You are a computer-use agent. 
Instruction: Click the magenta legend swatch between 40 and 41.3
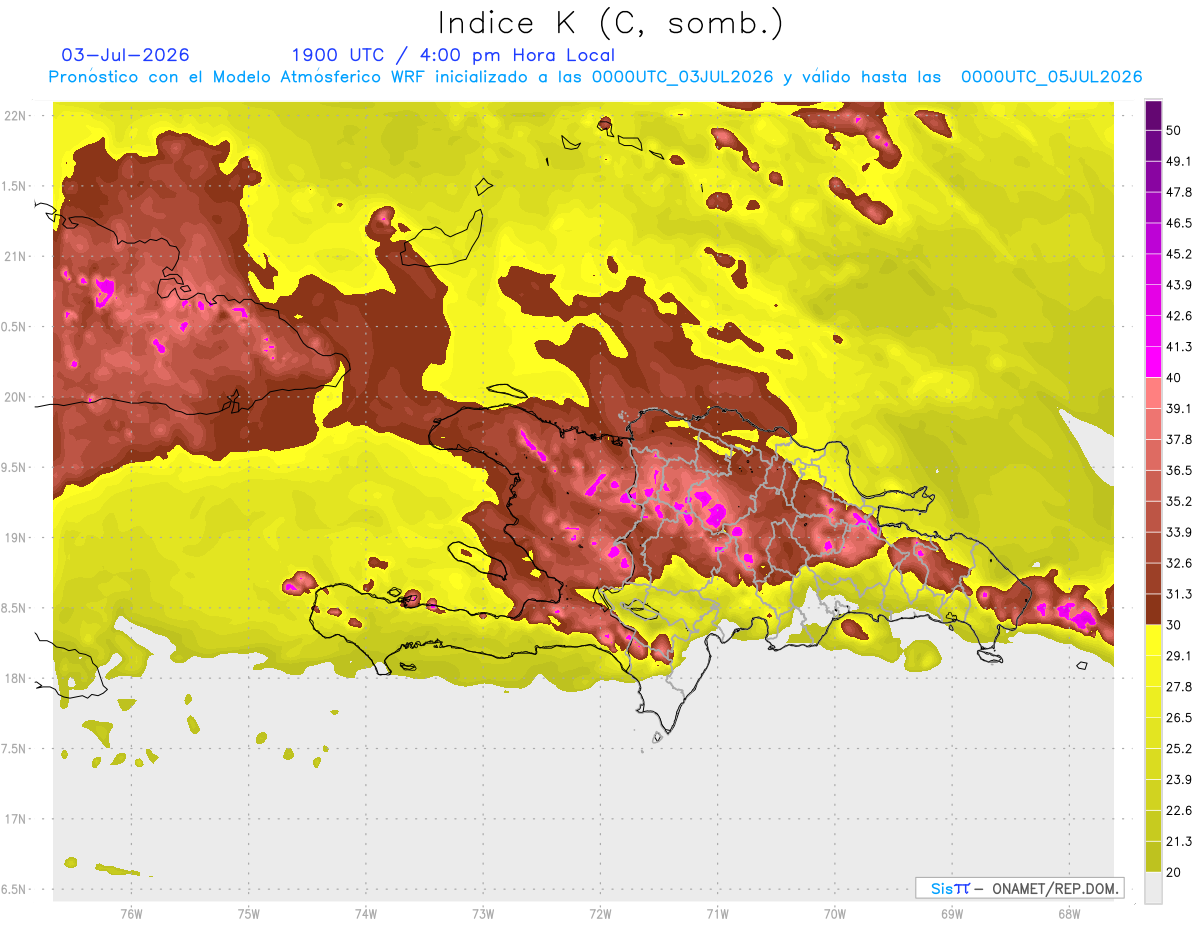point(1153,362)
